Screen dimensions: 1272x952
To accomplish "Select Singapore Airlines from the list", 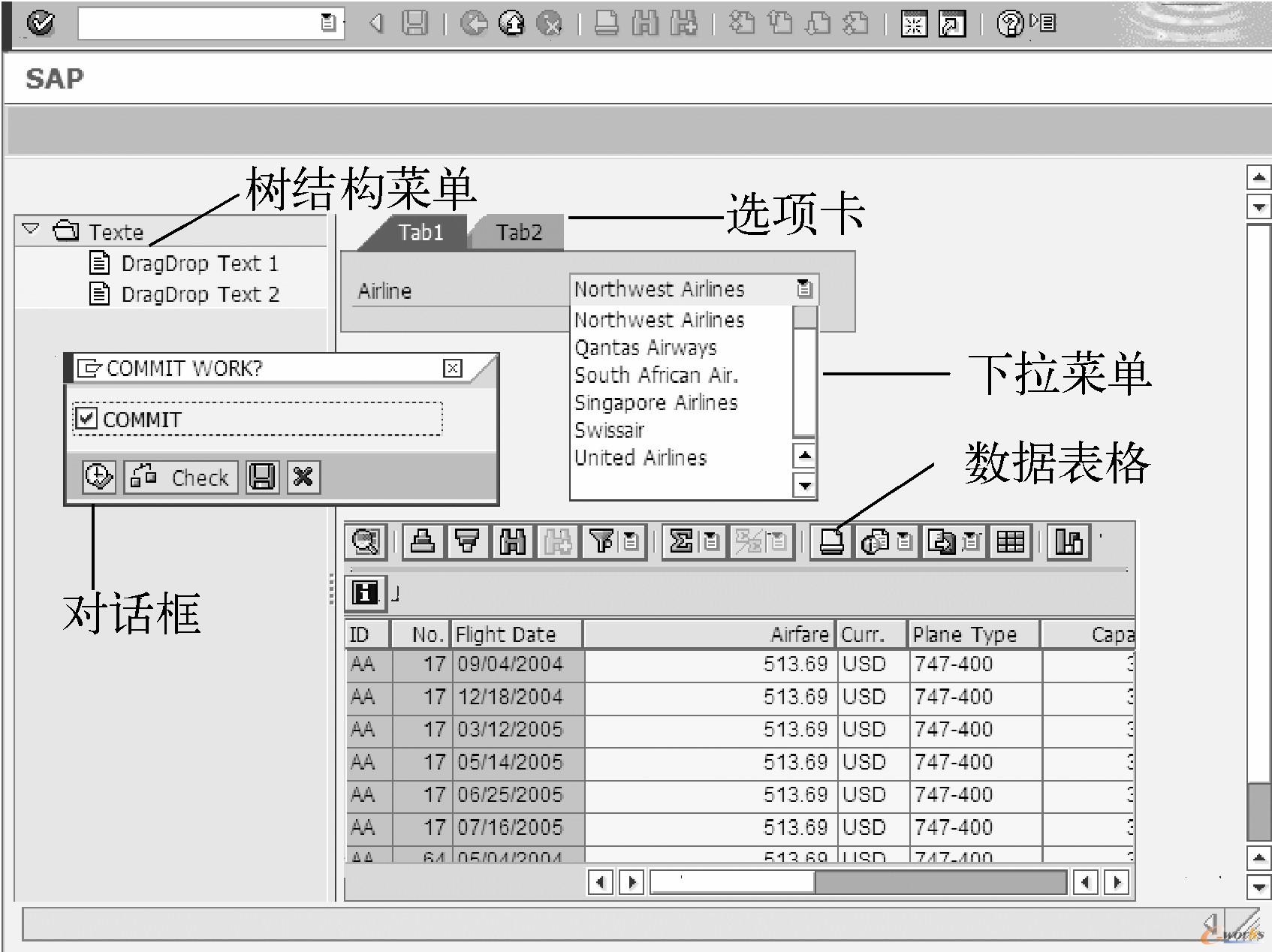I will (656, 403).
